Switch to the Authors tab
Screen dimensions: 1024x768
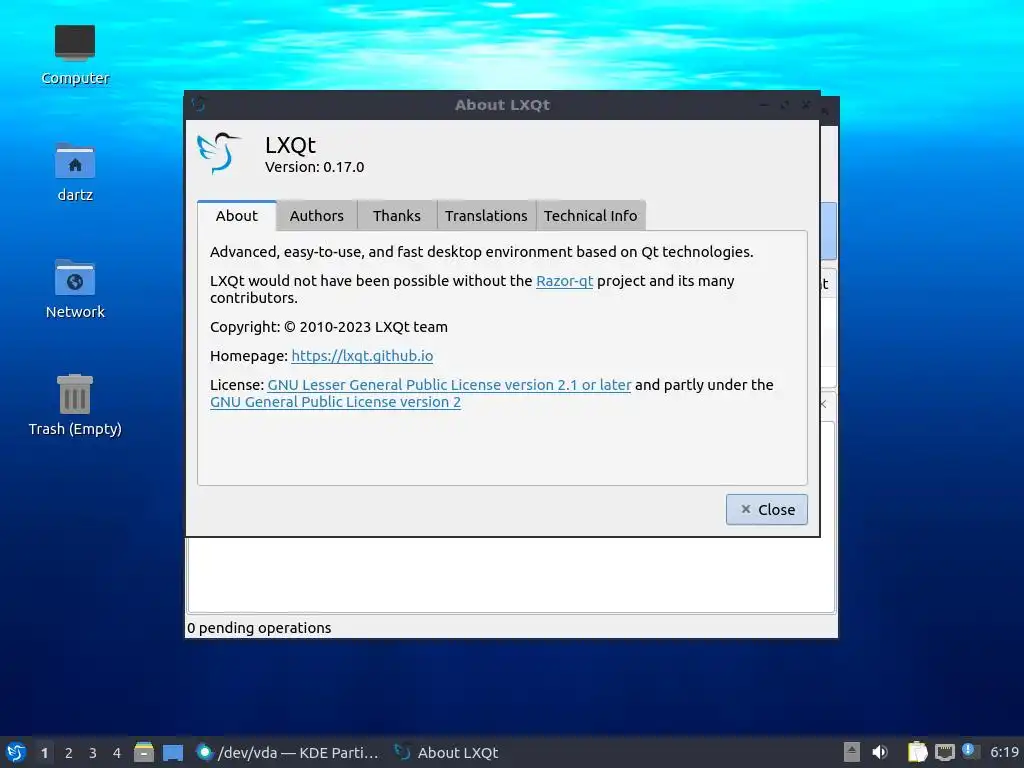pyautogui.click(x=317, y=216)
